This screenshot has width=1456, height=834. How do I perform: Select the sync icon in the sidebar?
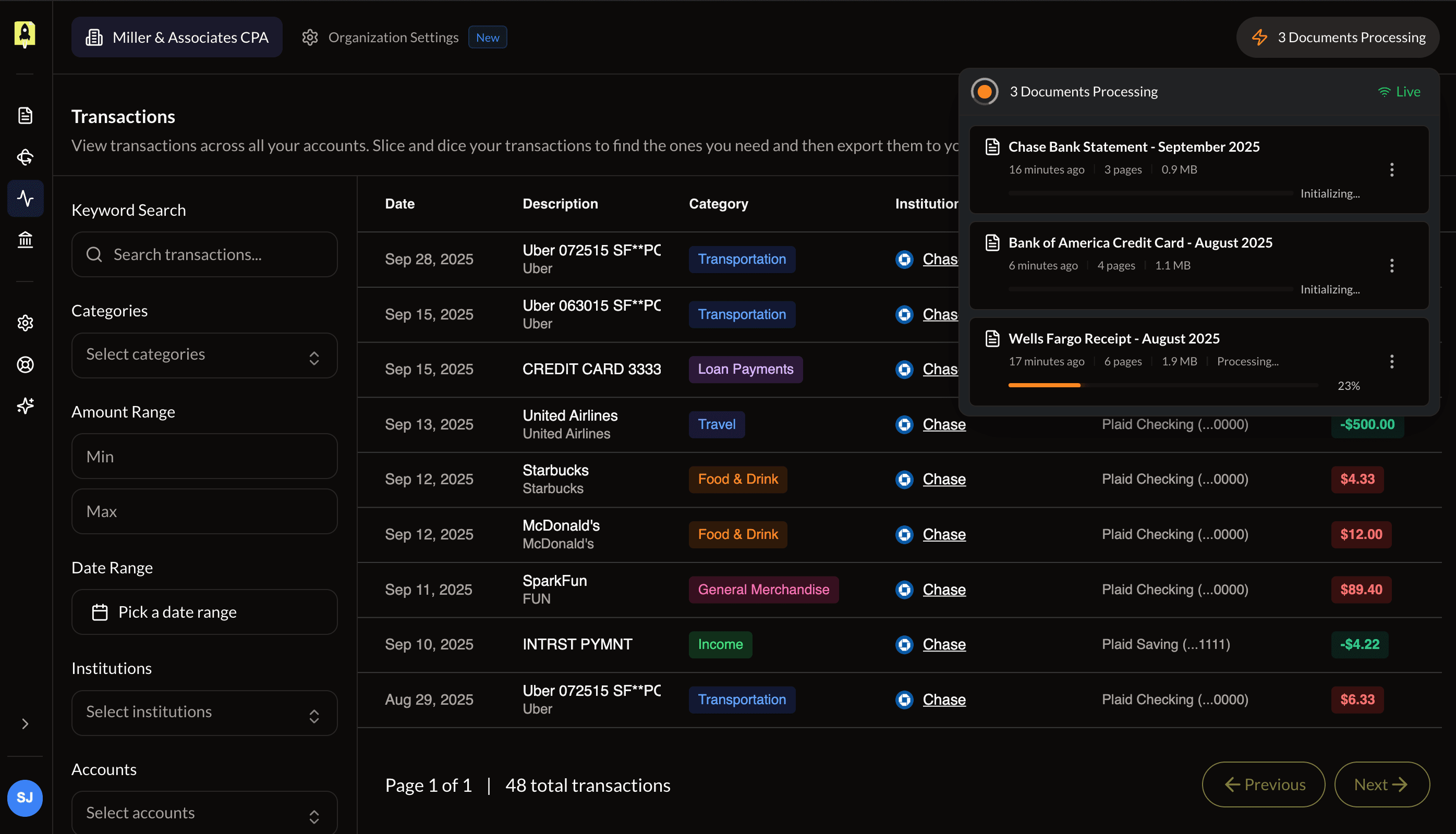coord(25,157)
